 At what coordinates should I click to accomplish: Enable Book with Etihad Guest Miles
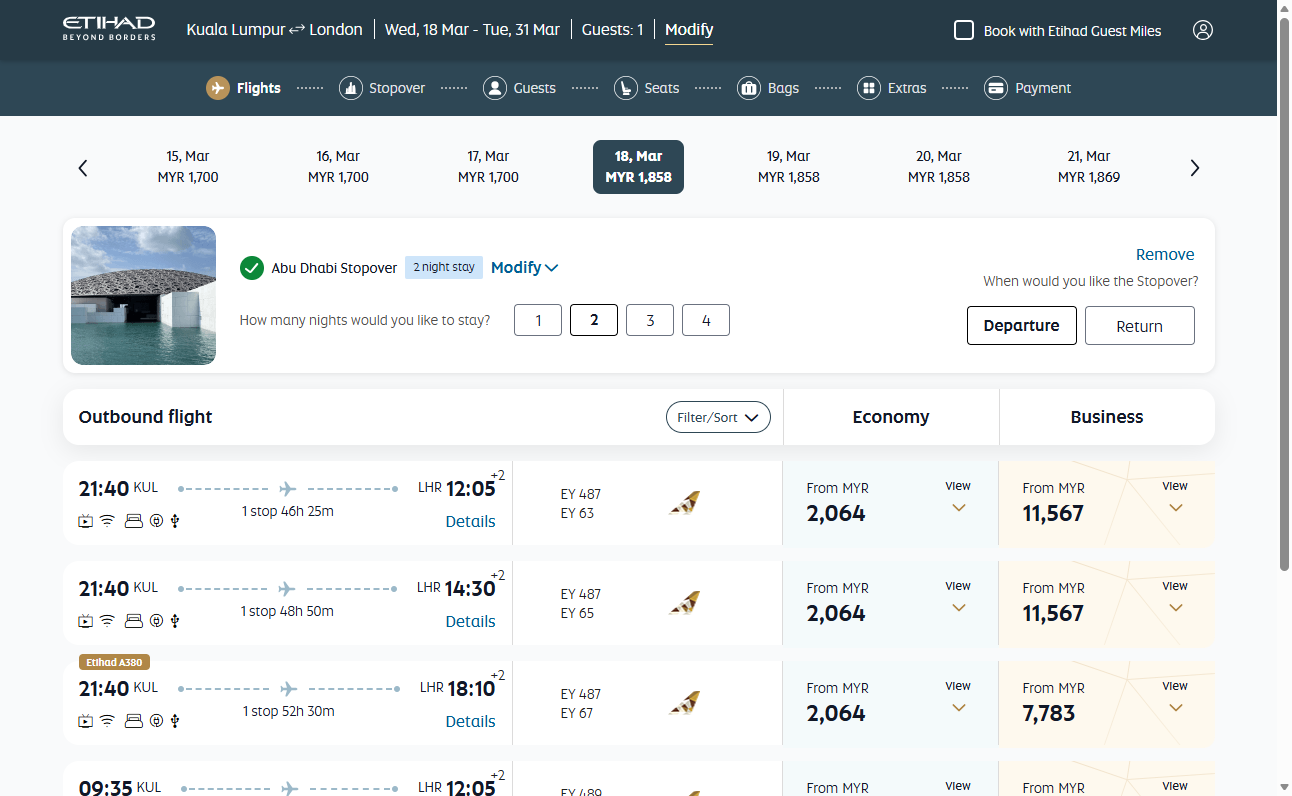[x=964, y=30]
